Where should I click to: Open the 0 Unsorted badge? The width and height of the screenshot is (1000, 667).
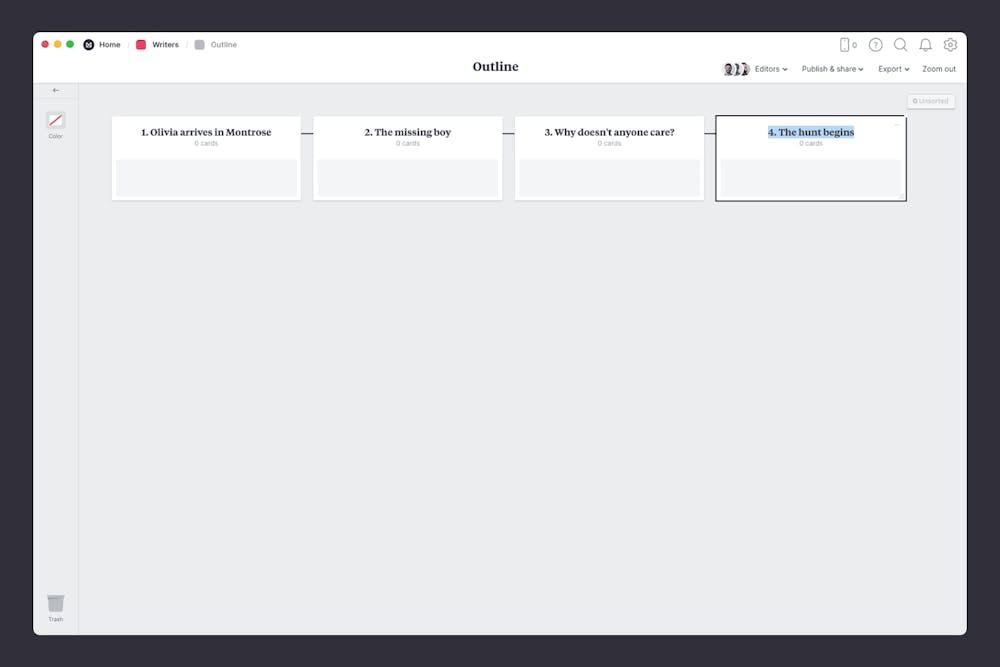point(931,101)
